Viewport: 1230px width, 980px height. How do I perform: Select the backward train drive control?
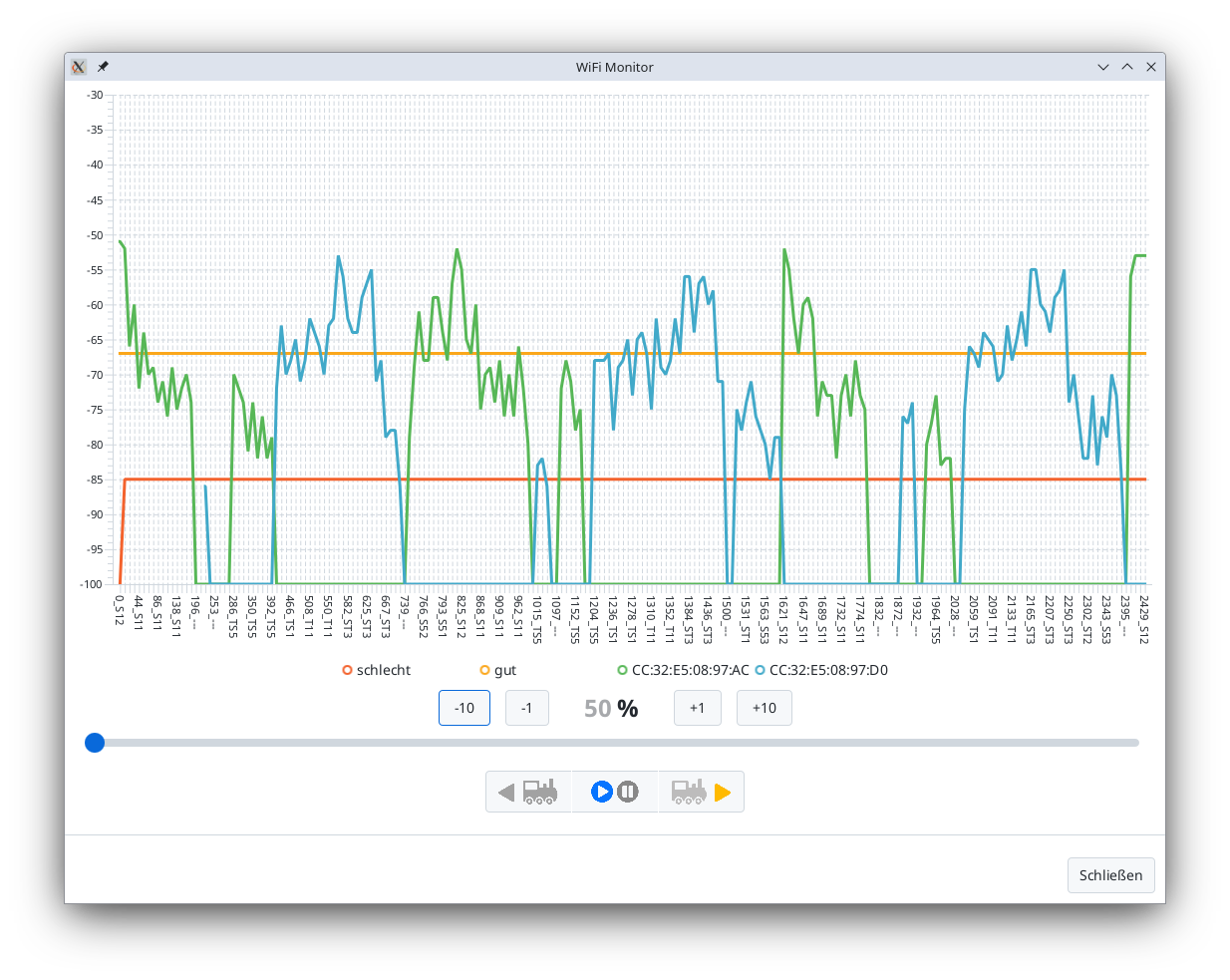coord(528,791)
